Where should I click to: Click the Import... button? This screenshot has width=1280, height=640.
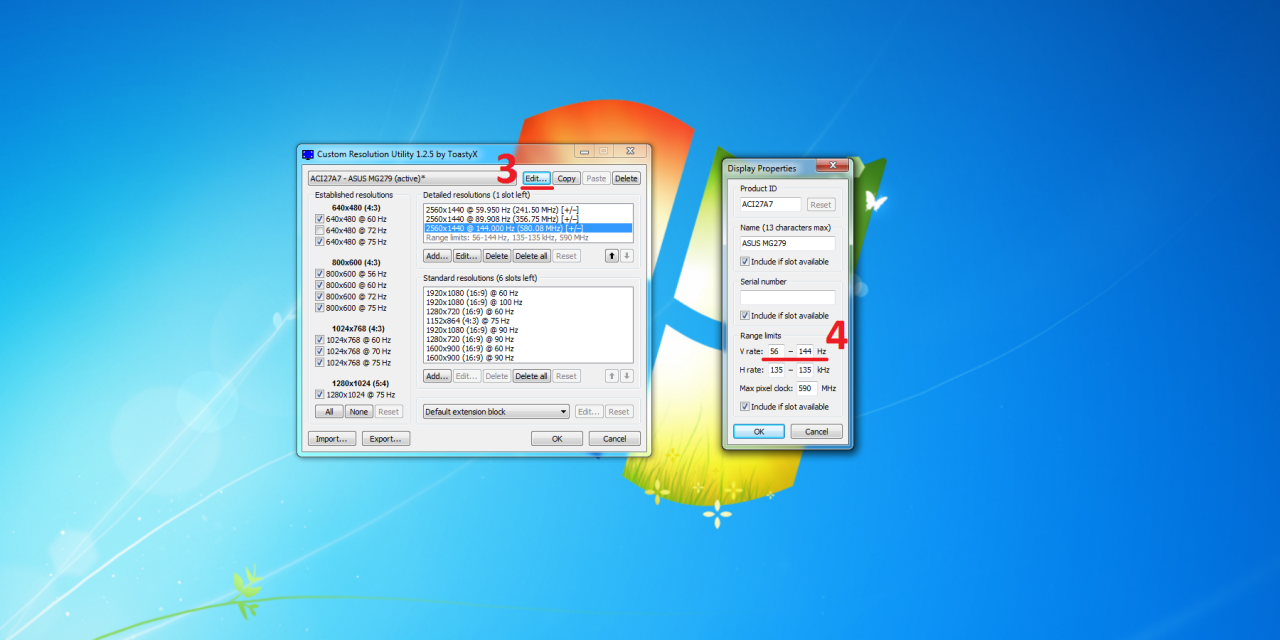[x=332, y=439]
